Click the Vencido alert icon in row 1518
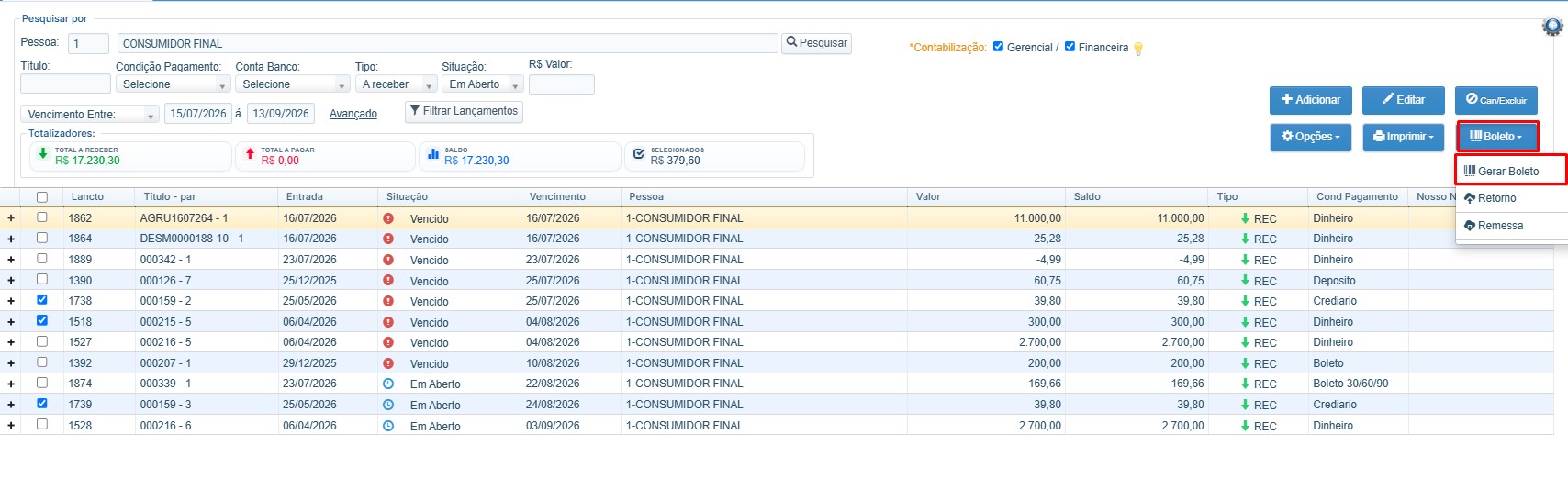This screenshot has height=490, width=1568. click(388, 322)
